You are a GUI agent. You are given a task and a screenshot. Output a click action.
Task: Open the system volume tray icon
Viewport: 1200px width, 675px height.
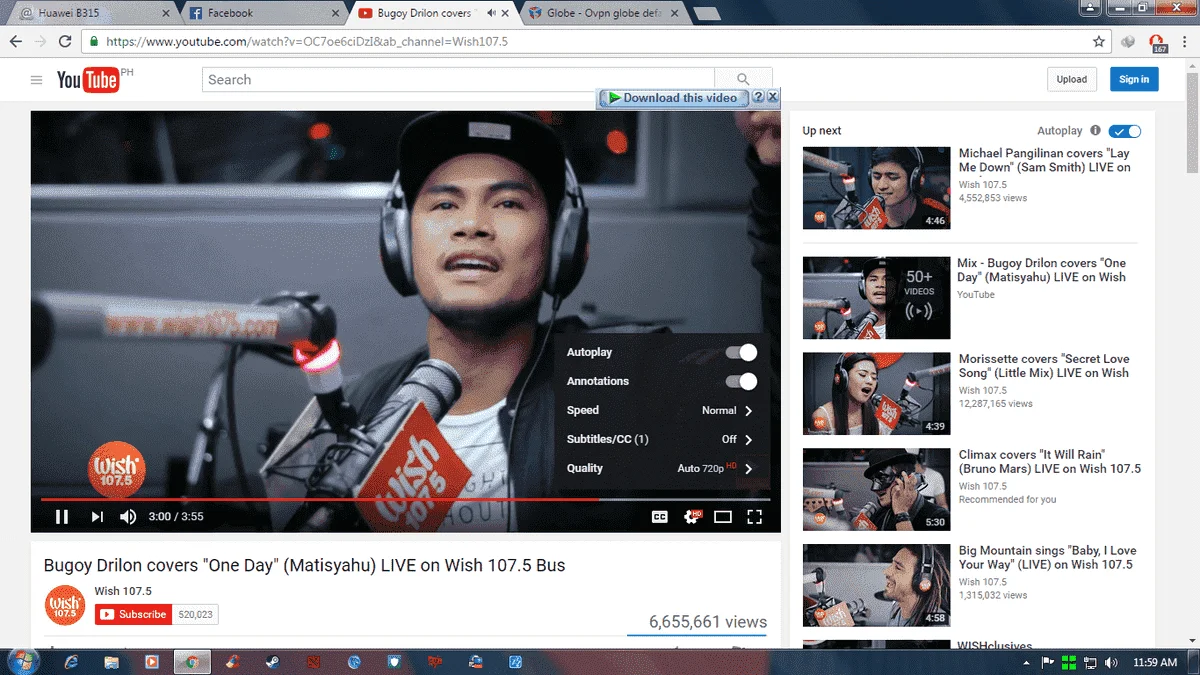pyautogui.click(x=1111, y=662)
